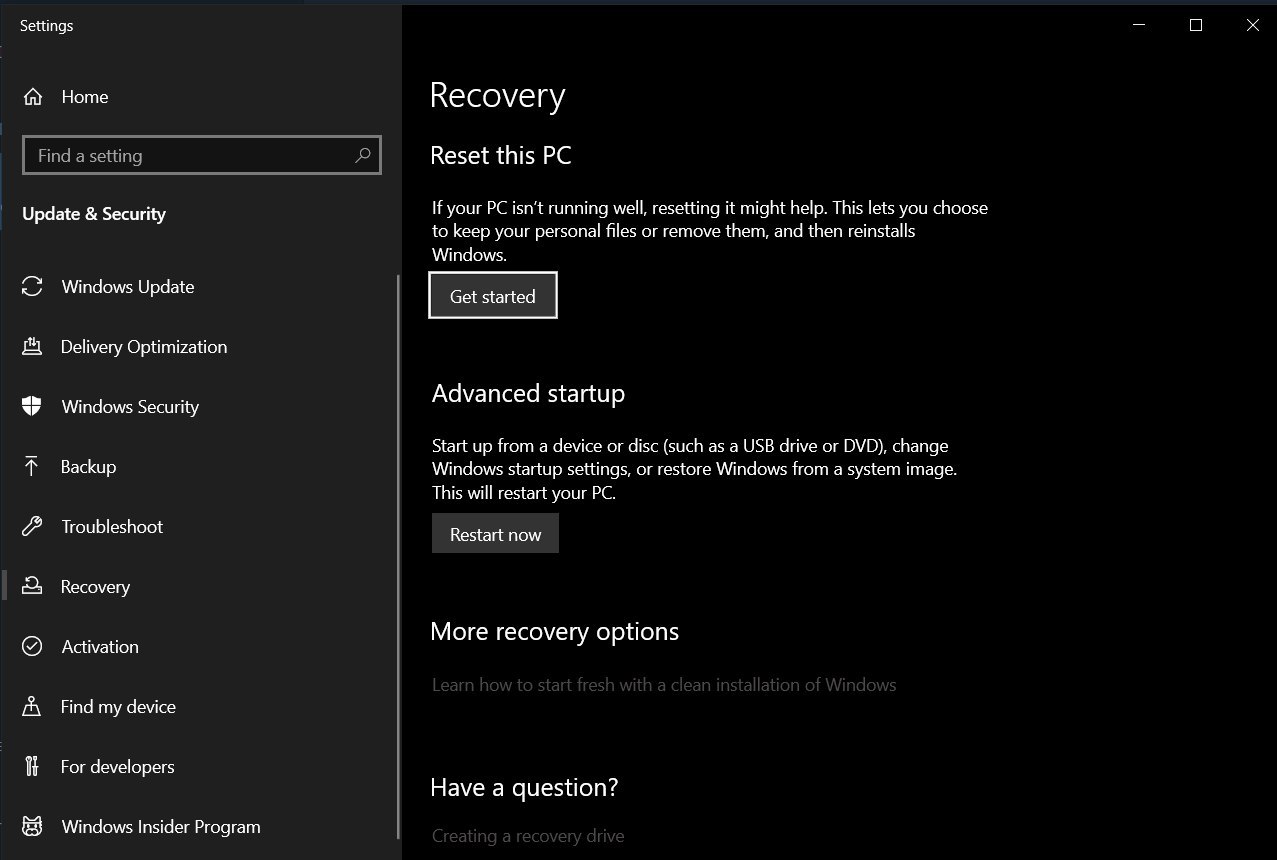Click the More recovery options heading

(555, 632)
